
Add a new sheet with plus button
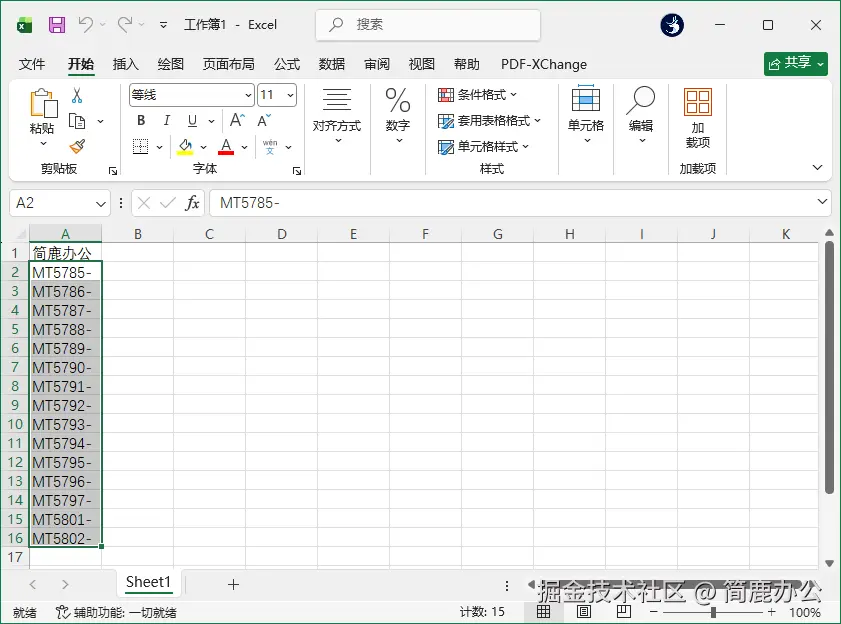point(233,584)
